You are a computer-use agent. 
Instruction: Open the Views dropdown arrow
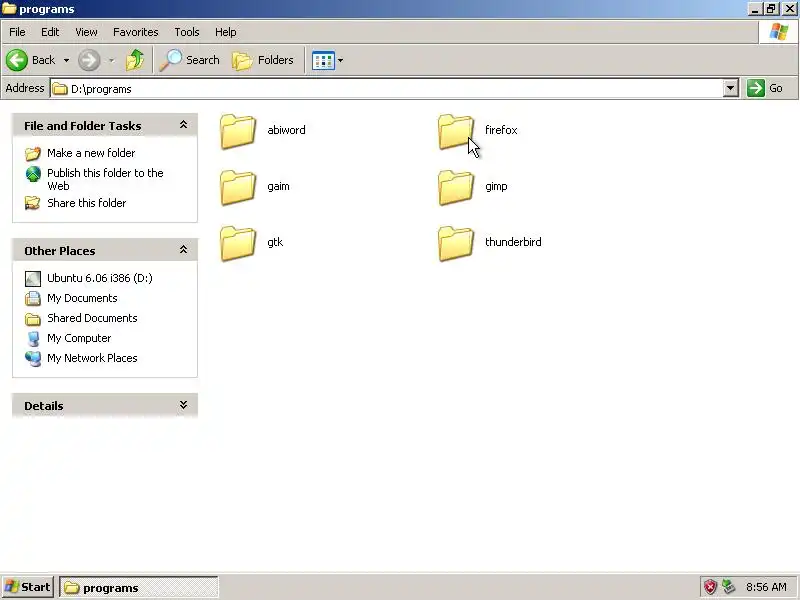point(340,60)
